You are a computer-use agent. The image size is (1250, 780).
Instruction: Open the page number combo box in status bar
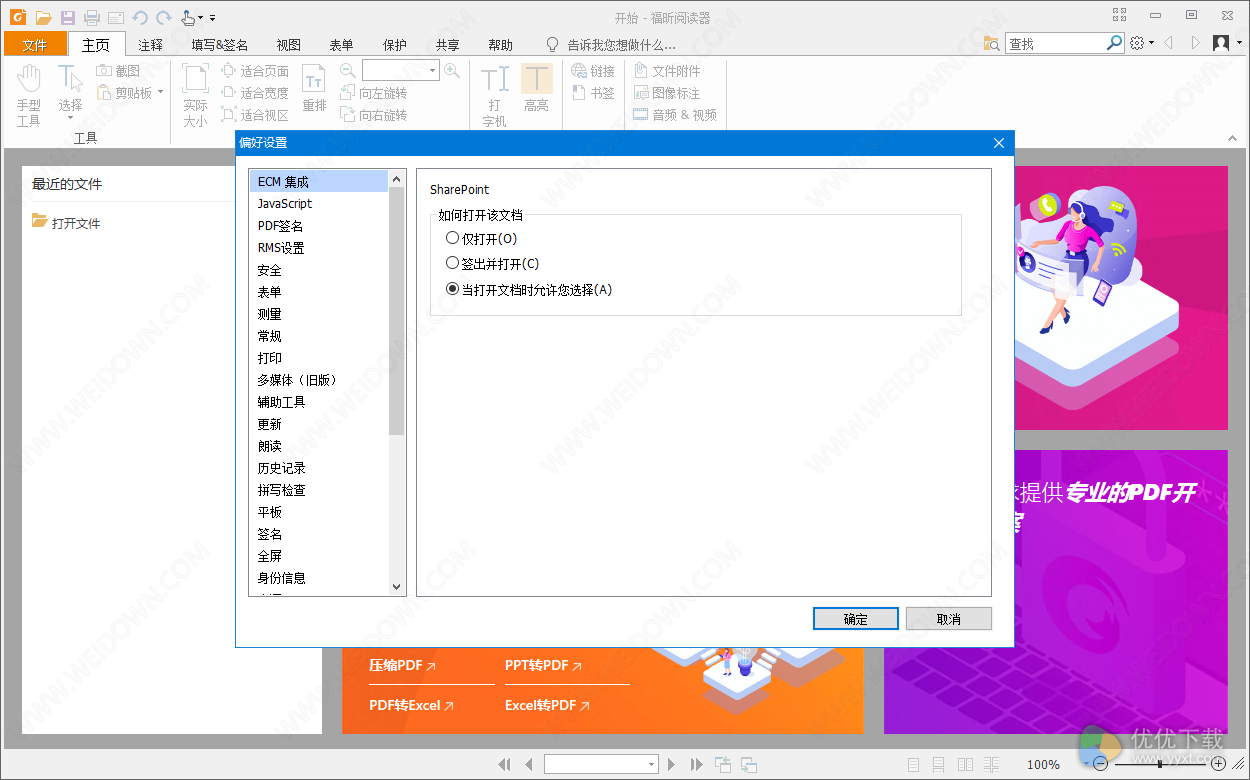[601, 764]
